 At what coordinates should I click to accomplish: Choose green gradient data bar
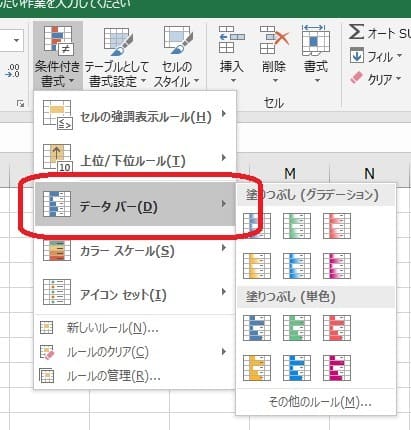coord(297,226)
